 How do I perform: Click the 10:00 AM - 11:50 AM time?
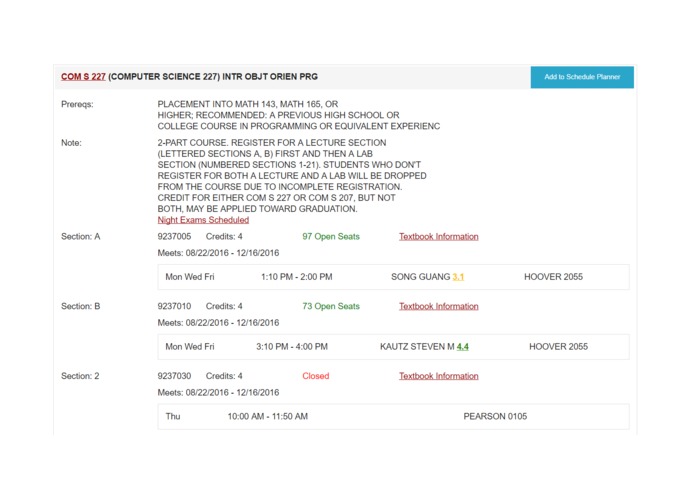268,416
